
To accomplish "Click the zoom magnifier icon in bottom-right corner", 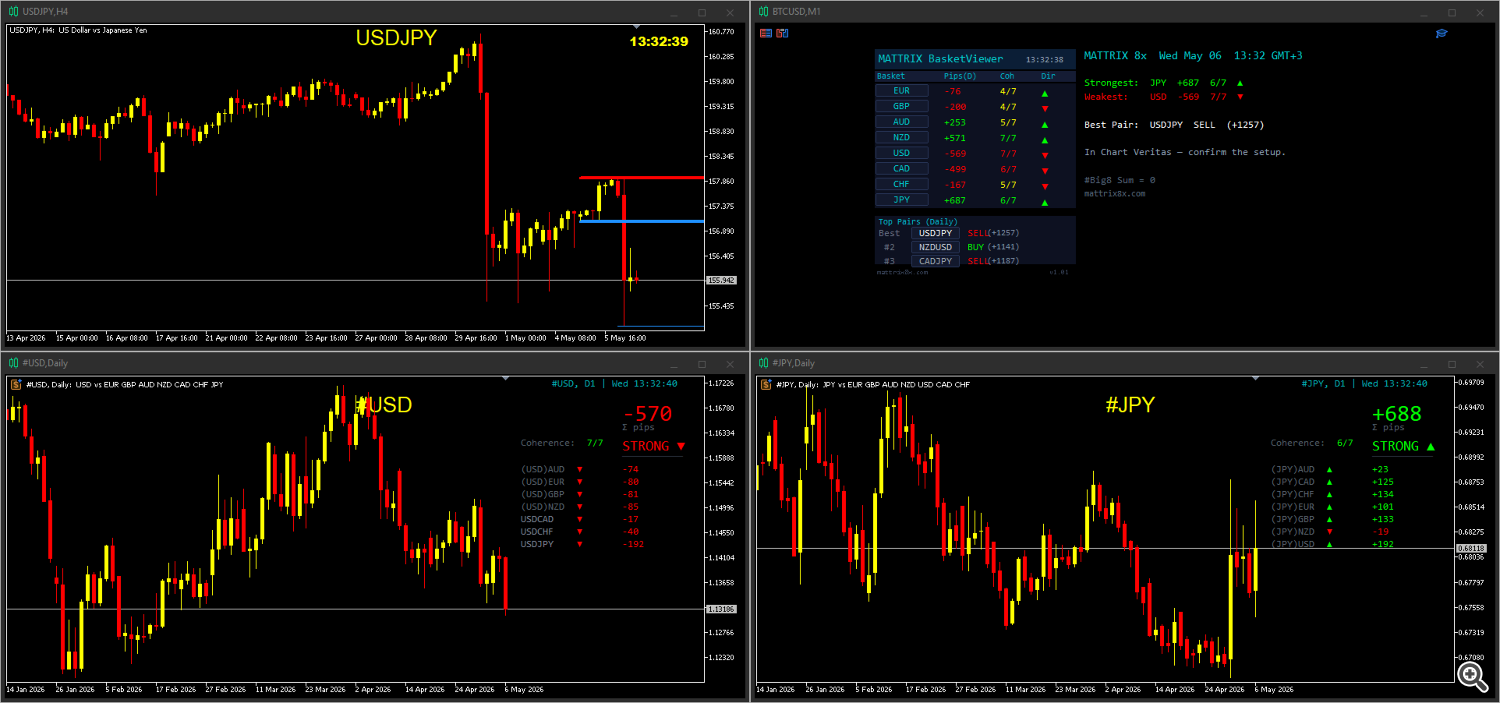I will pyautogui.click(x=1471, y=675).
